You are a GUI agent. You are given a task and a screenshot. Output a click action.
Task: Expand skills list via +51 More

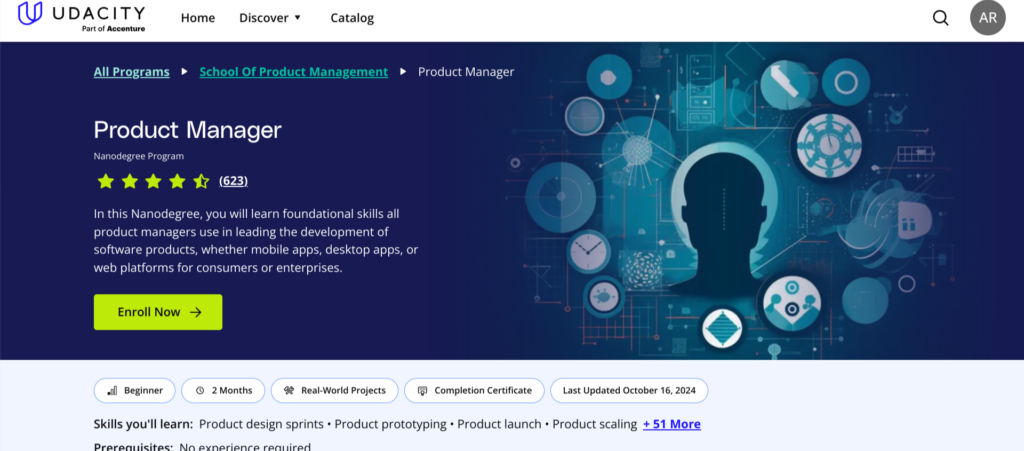click(x=671, y=424)
